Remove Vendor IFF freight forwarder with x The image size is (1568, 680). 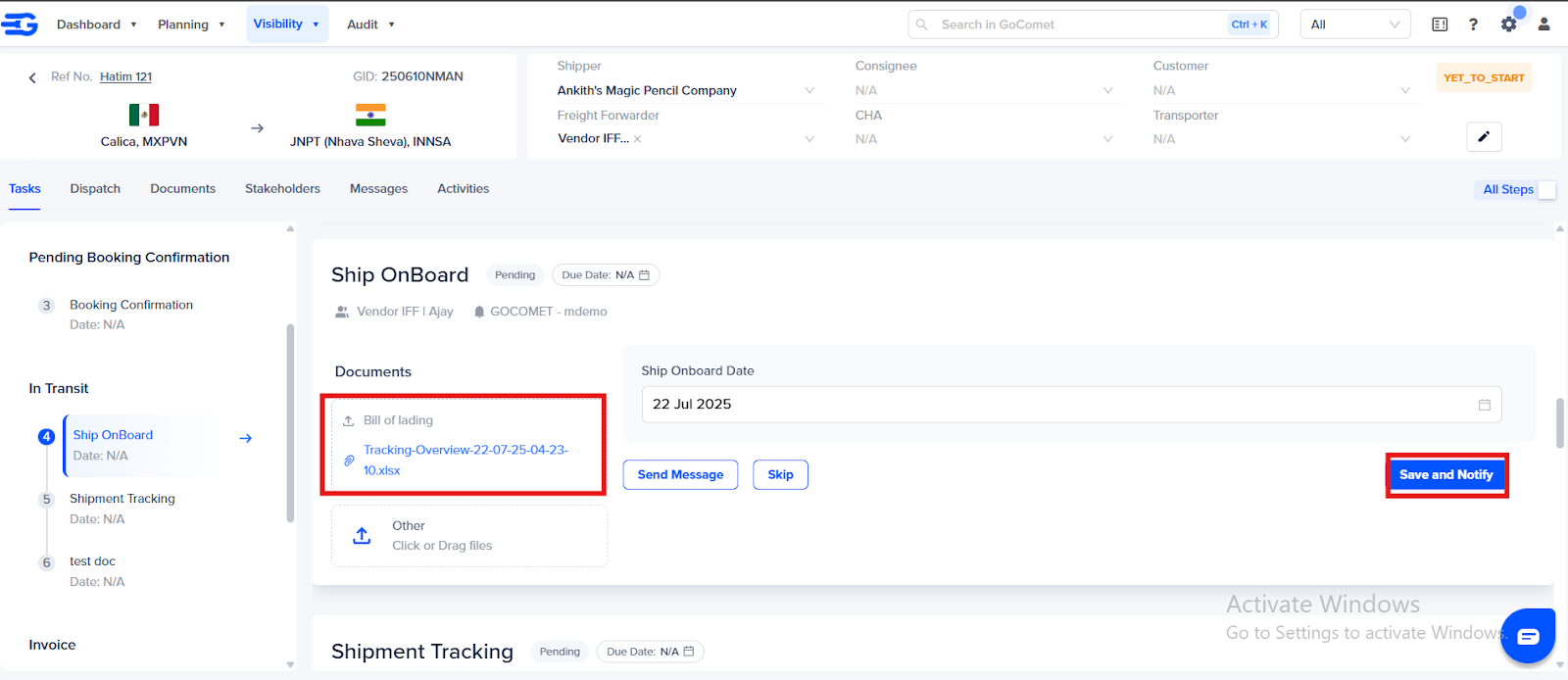[637, 139]
